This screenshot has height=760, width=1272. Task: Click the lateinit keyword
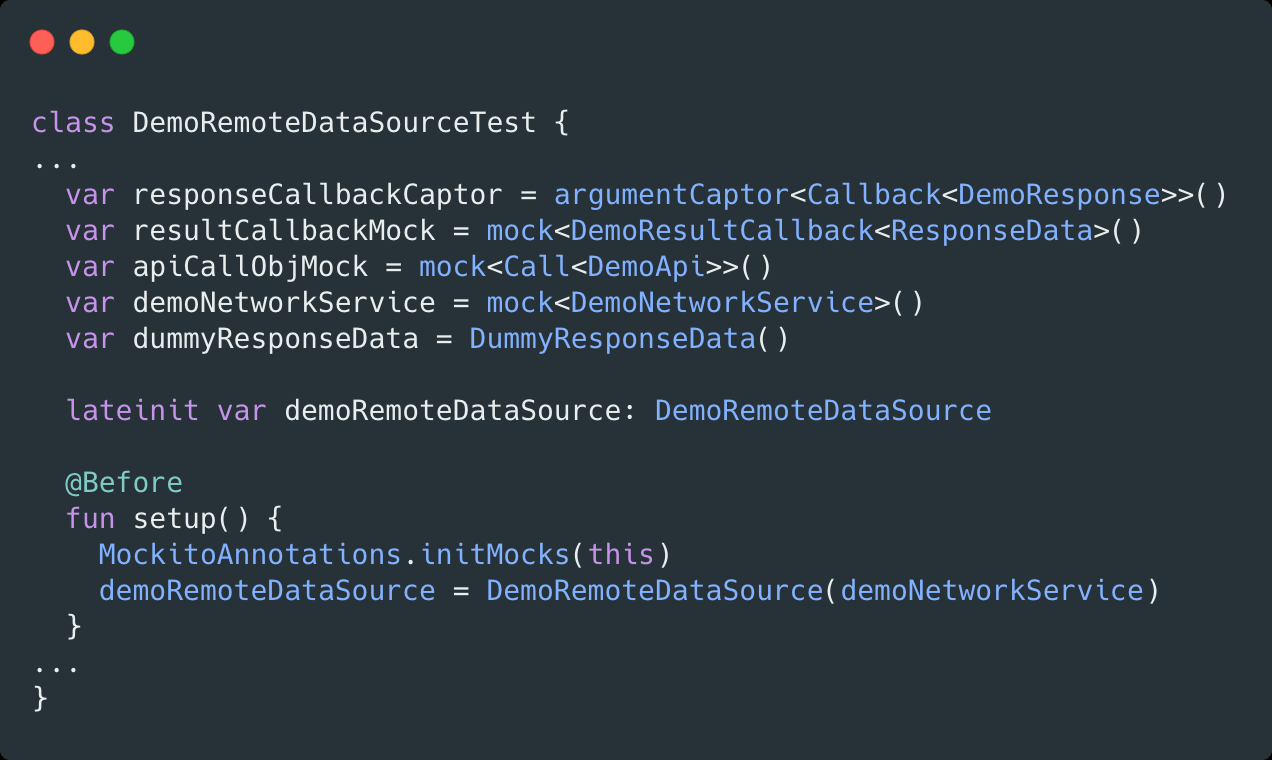point(133,411)
